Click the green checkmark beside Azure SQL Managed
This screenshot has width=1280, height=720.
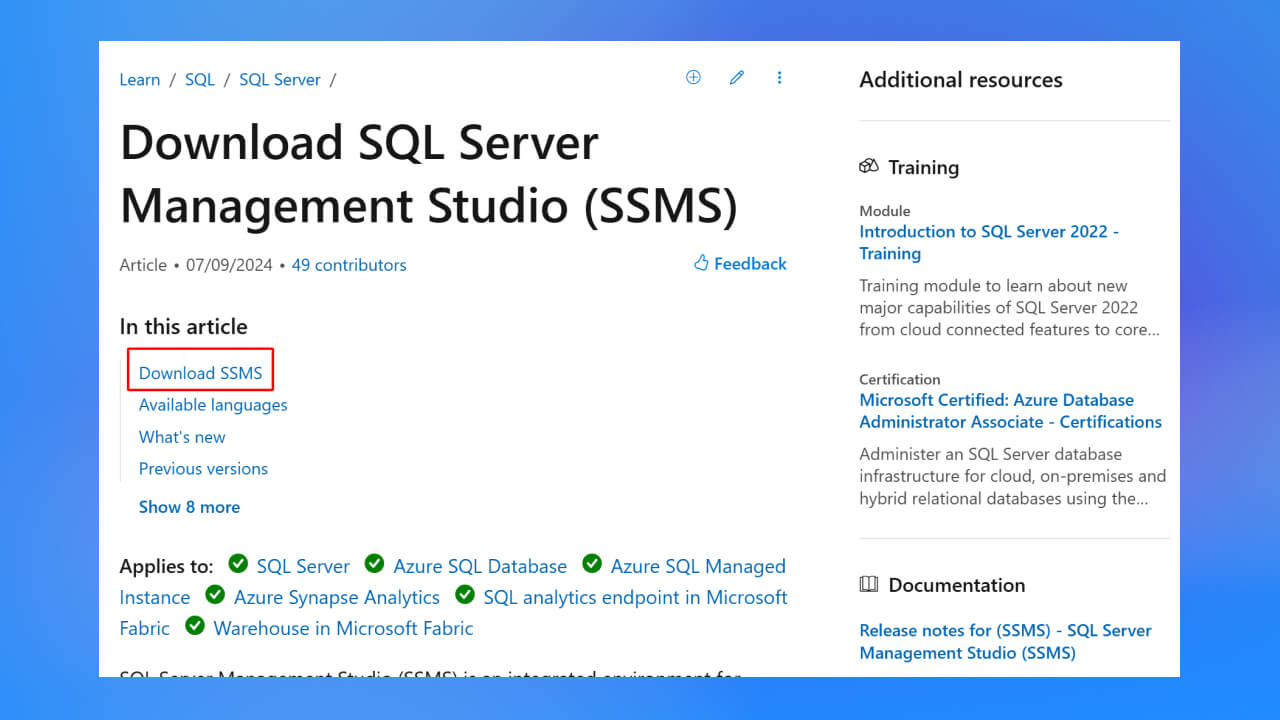click(592, 563)
